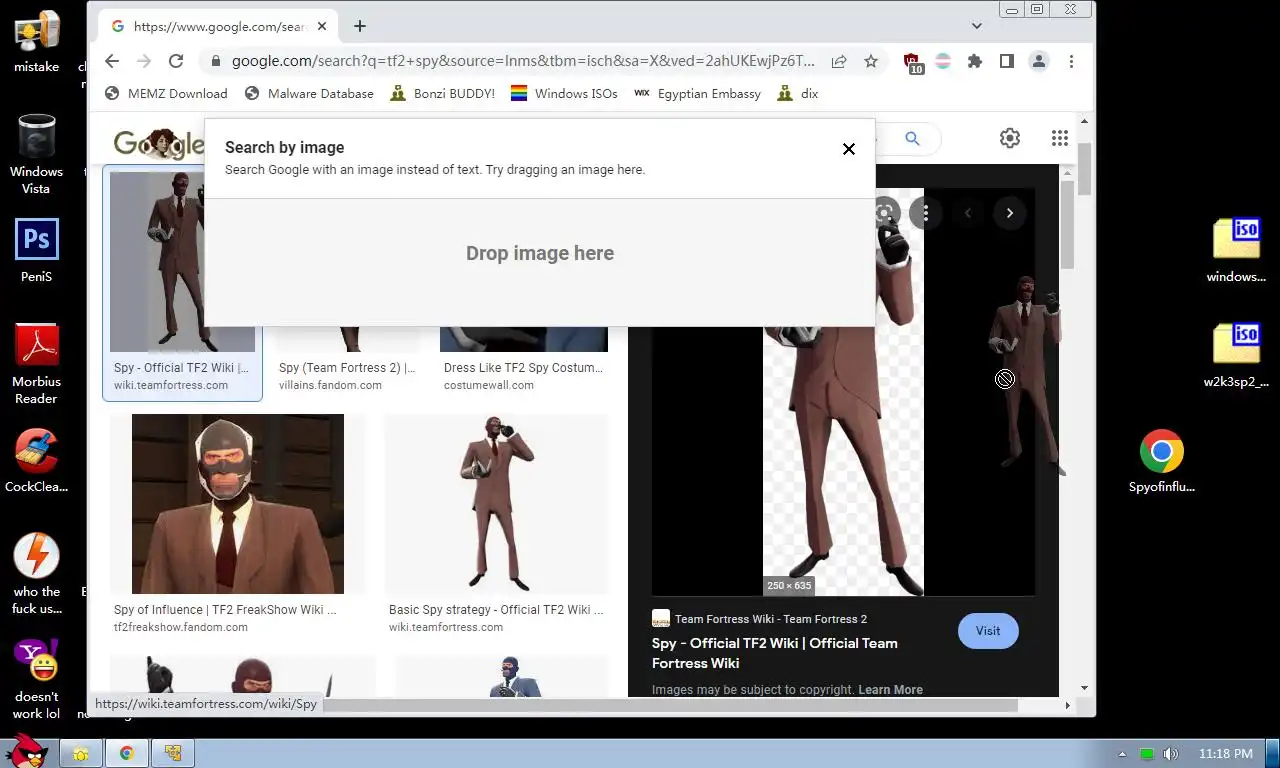Viewport: 1280px width, 768px height.
Task: Open the windows... ISO folder on desktop
Action: pyautogui.click(x=1236, y=250)
